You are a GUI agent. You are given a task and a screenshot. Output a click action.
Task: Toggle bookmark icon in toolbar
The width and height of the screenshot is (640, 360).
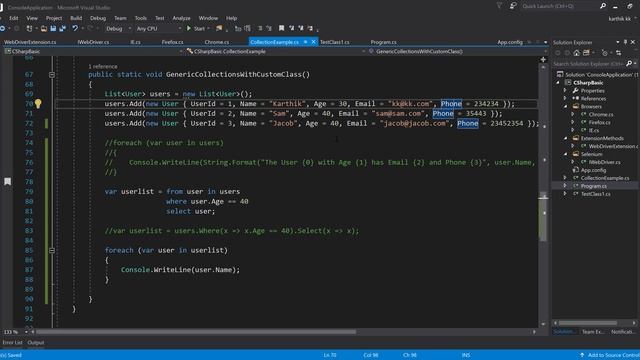pyautogui.click(x=281, y=28)
